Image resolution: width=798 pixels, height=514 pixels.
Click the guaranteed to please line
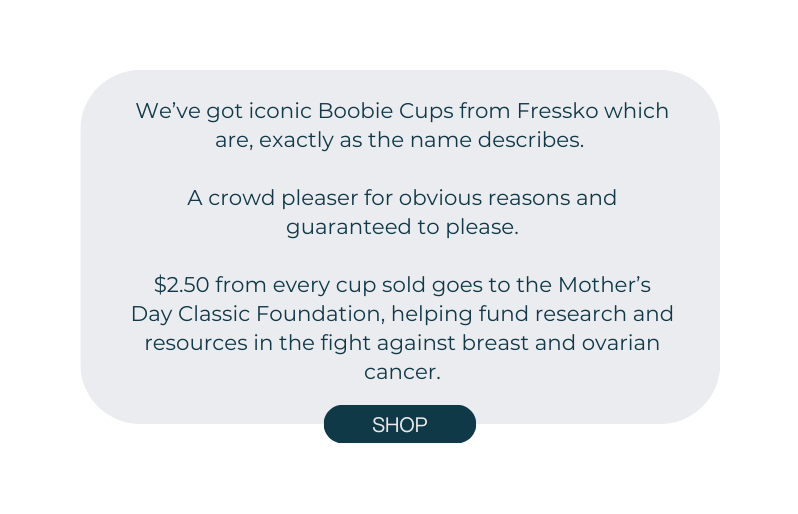click(x=402, y=228)
